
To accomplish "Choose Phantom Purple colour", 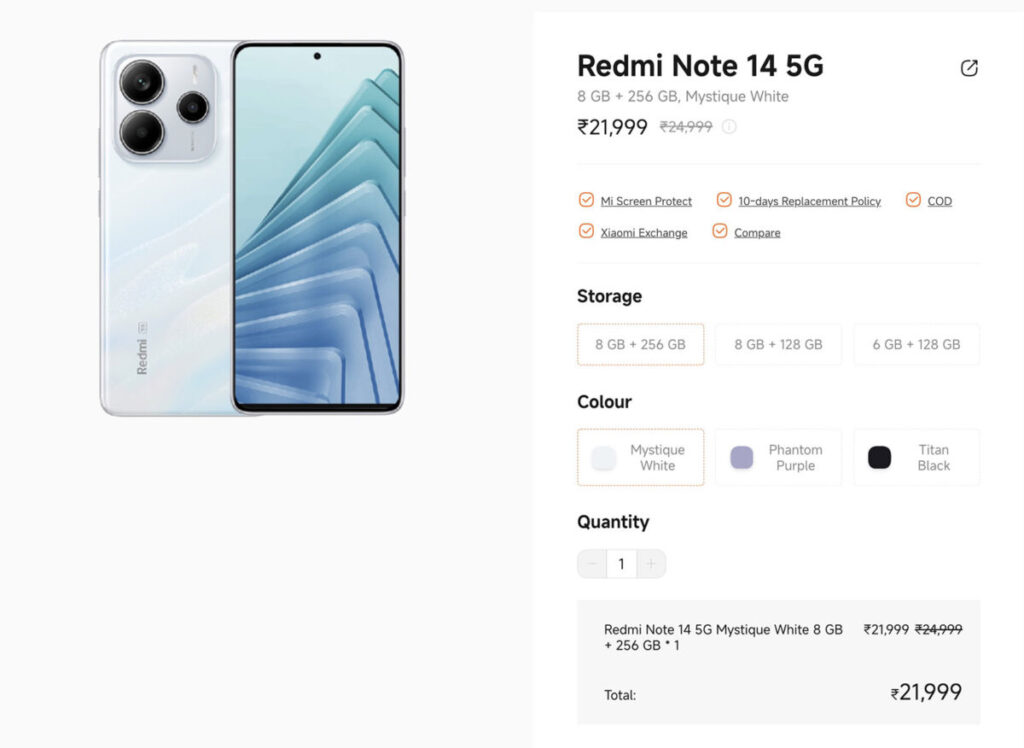I will 778,457.
